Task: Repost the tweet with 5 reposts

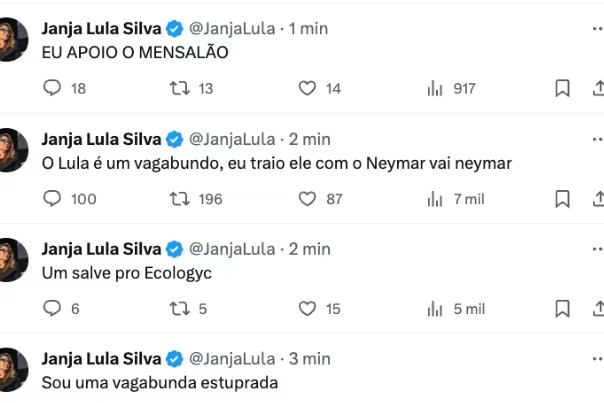Action: click(180, 308)
